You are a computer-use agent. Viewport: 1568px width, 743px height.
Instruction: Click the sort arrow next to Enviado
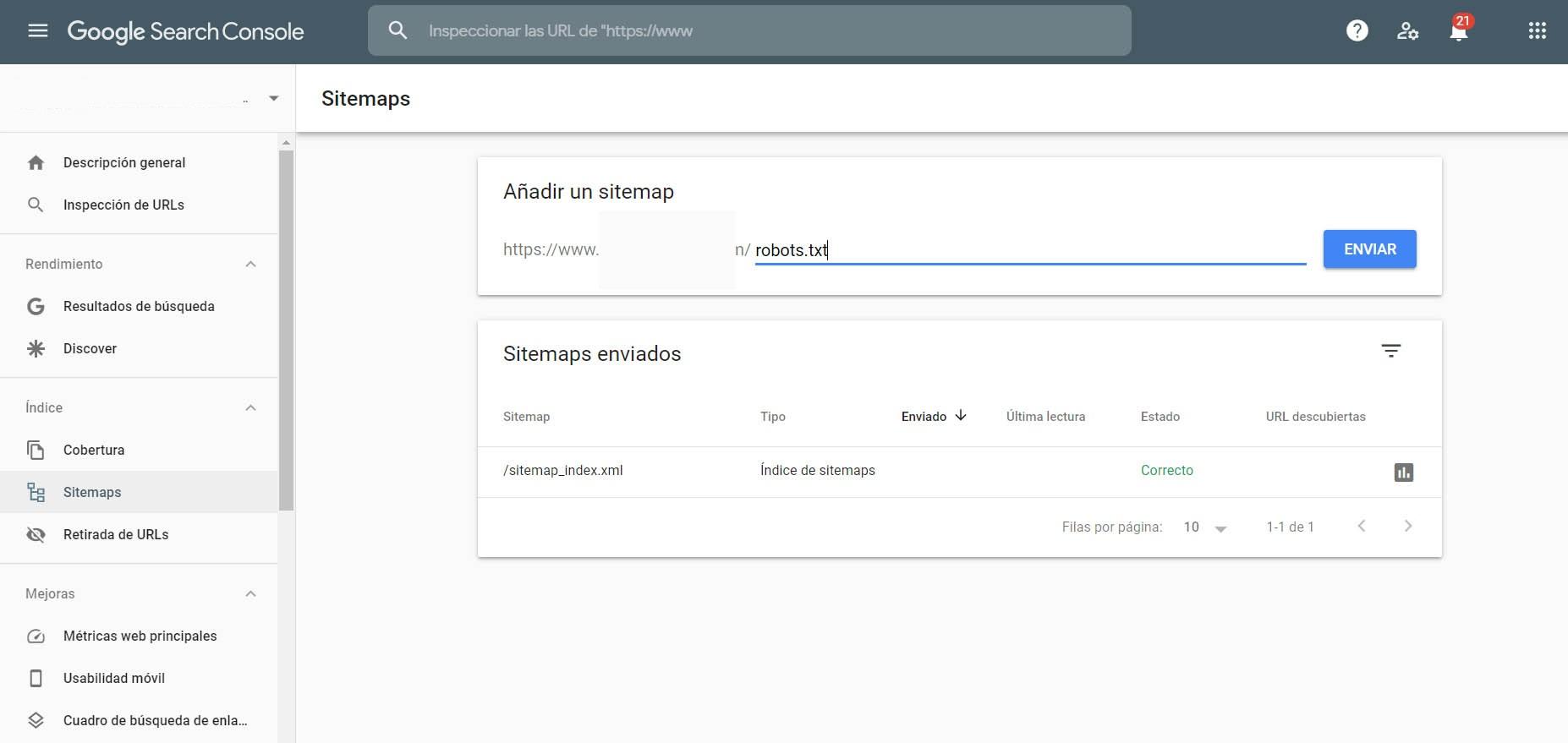(961, 415)
